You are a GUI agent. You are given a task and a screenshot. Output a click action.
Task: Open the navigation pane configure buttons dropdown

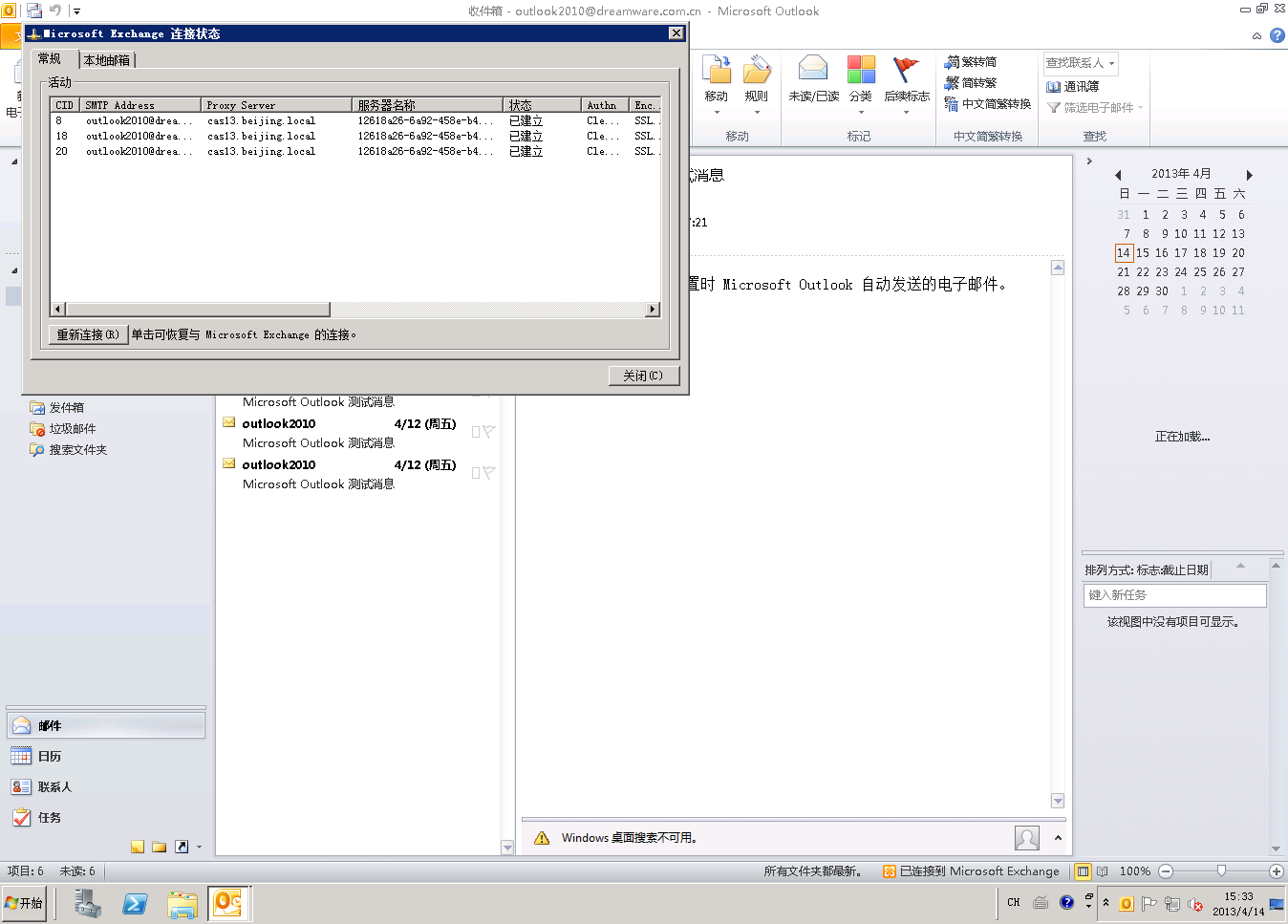click(x=199, y=847)
